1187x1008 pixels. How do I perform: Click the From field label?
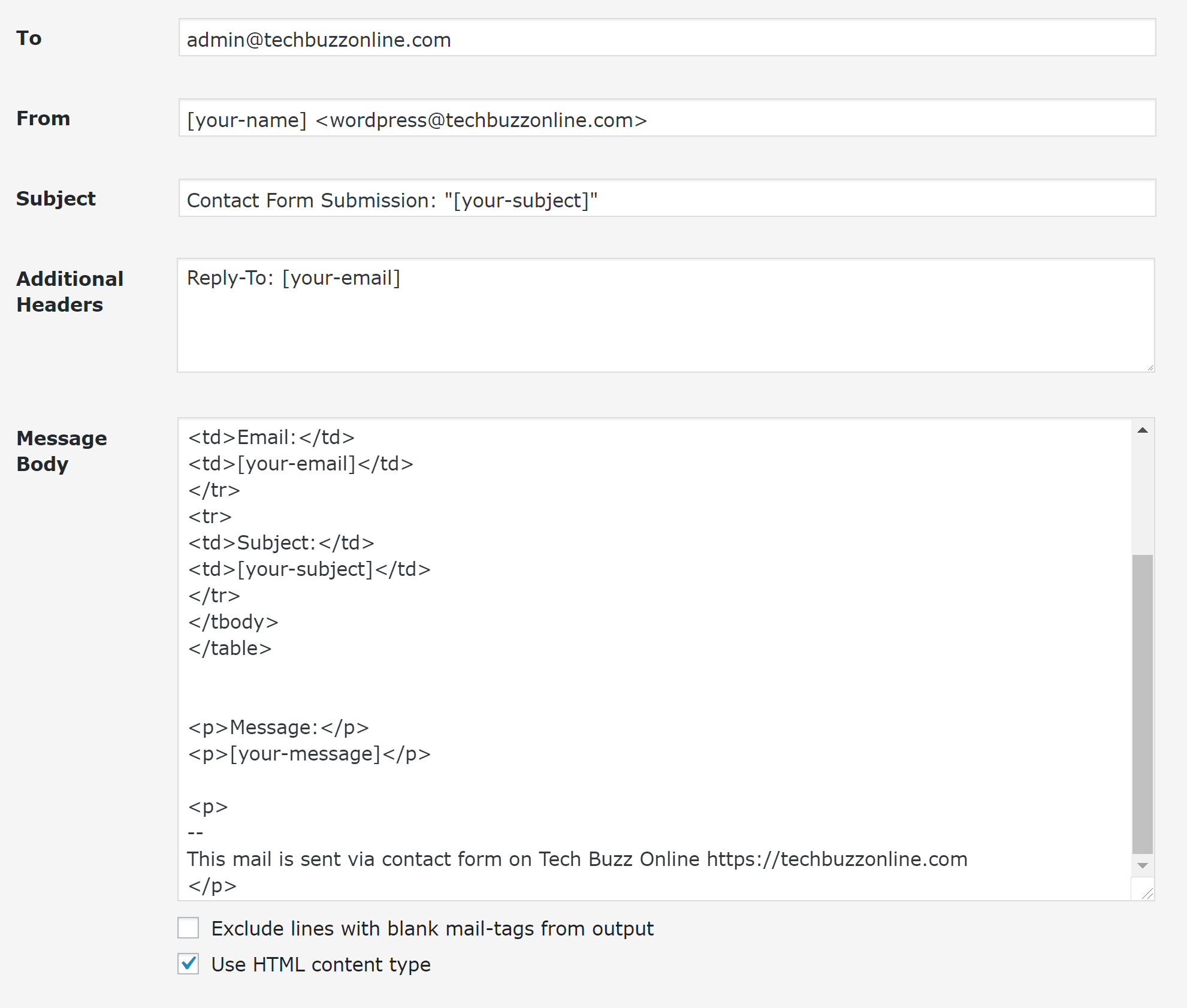43,118
